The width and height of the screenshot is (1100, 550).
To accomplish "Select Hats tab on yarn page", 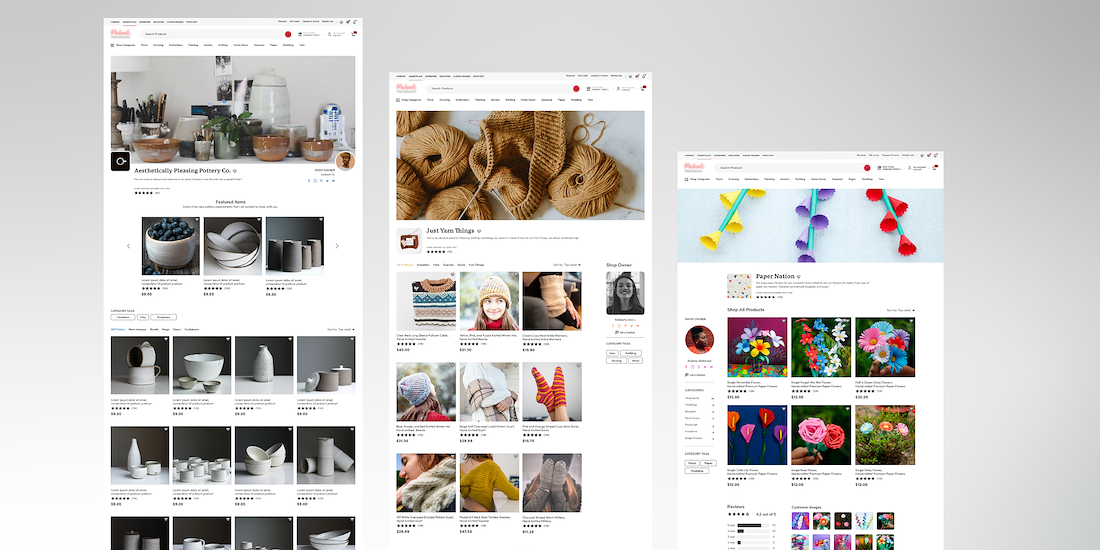I will 436,264.
